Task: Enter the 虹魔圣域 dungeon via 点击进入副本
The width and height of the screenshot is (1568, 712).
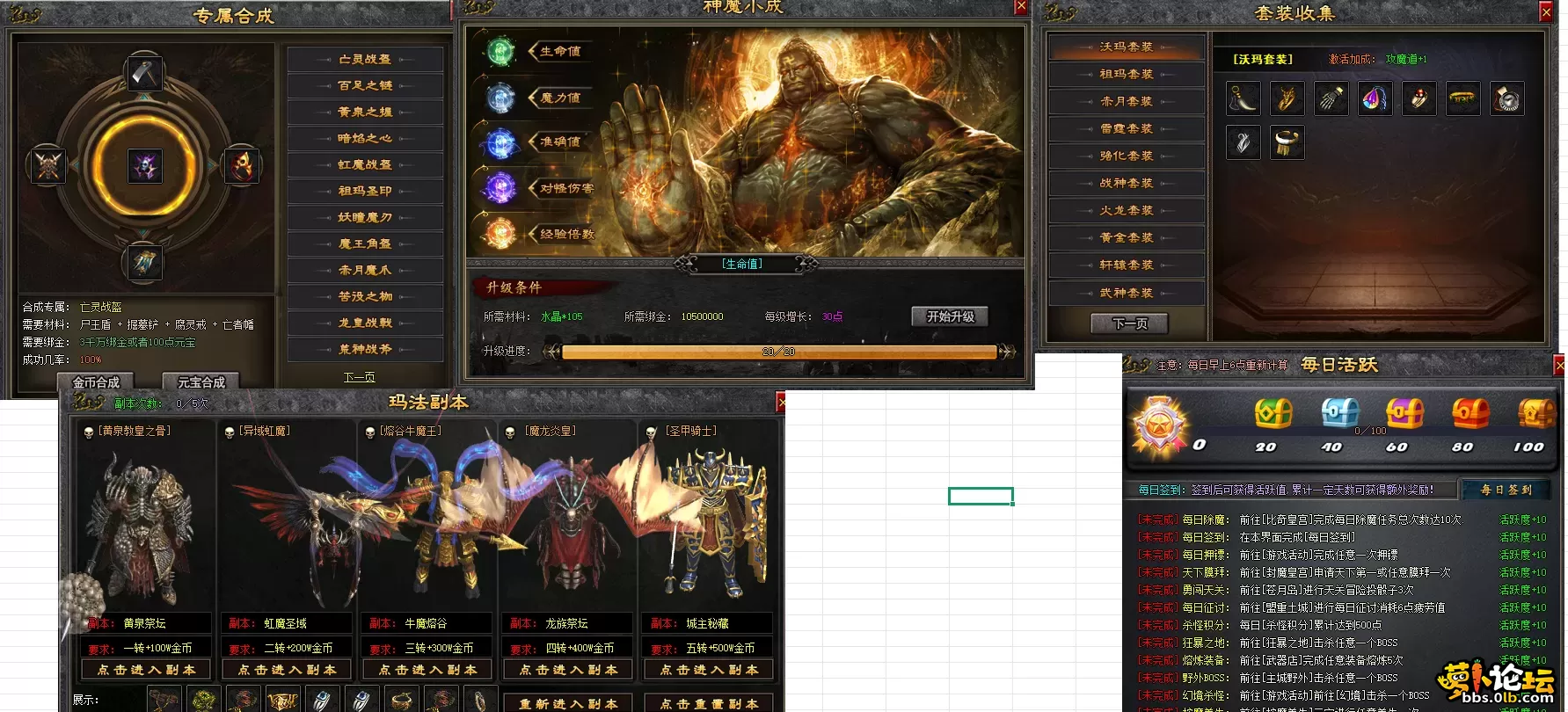Action: click(287, 670)
